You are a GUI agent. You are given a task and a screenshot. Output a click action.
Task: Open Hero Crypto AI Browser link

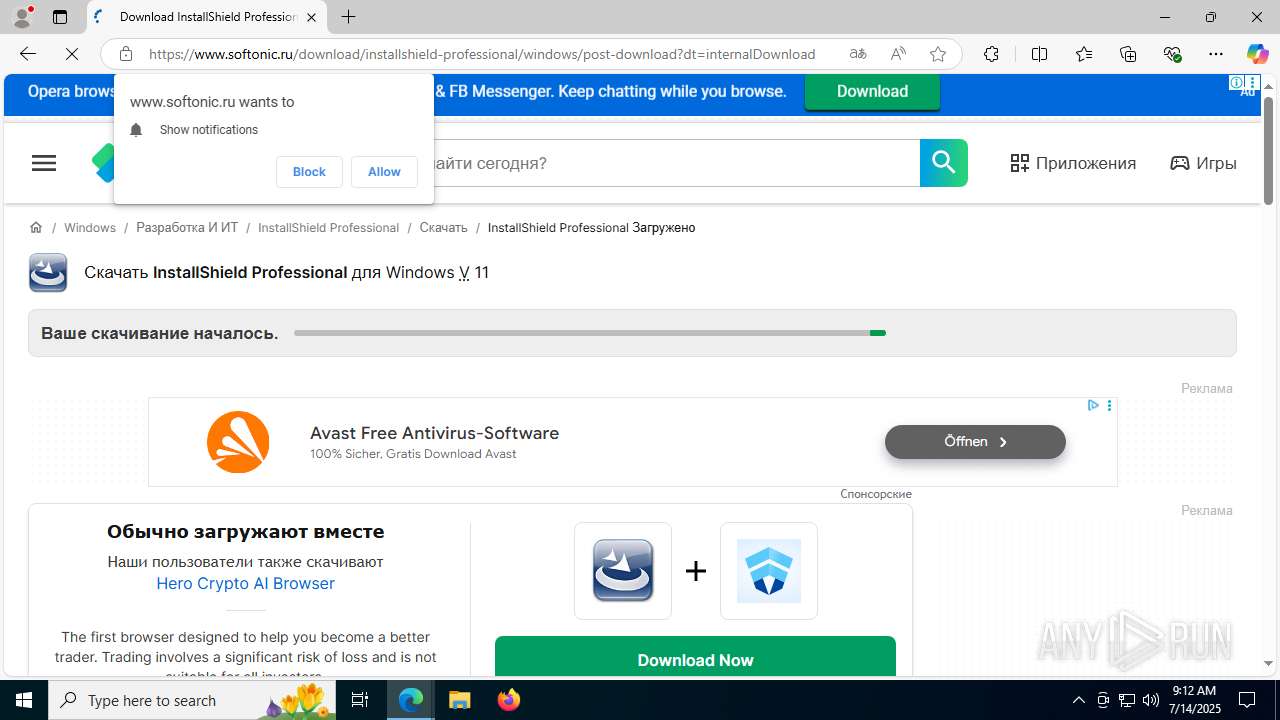[245, 584]
